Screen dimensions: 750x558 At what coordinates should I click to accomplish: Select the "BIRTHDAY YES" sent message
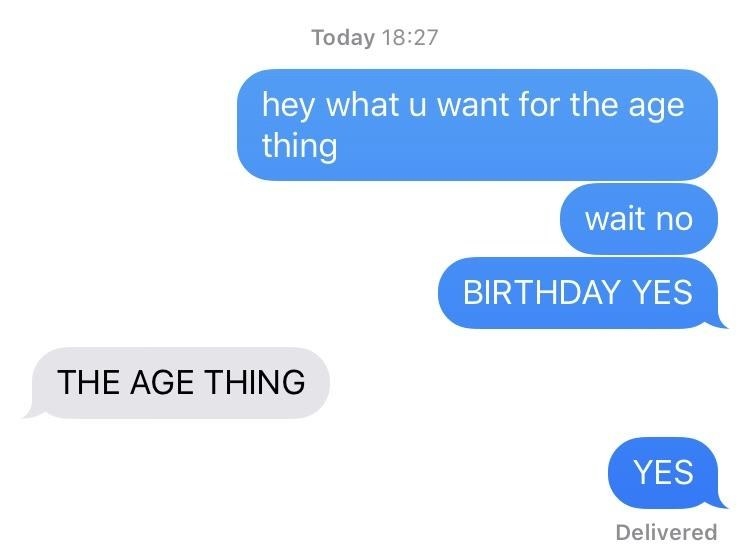[581, 293]
